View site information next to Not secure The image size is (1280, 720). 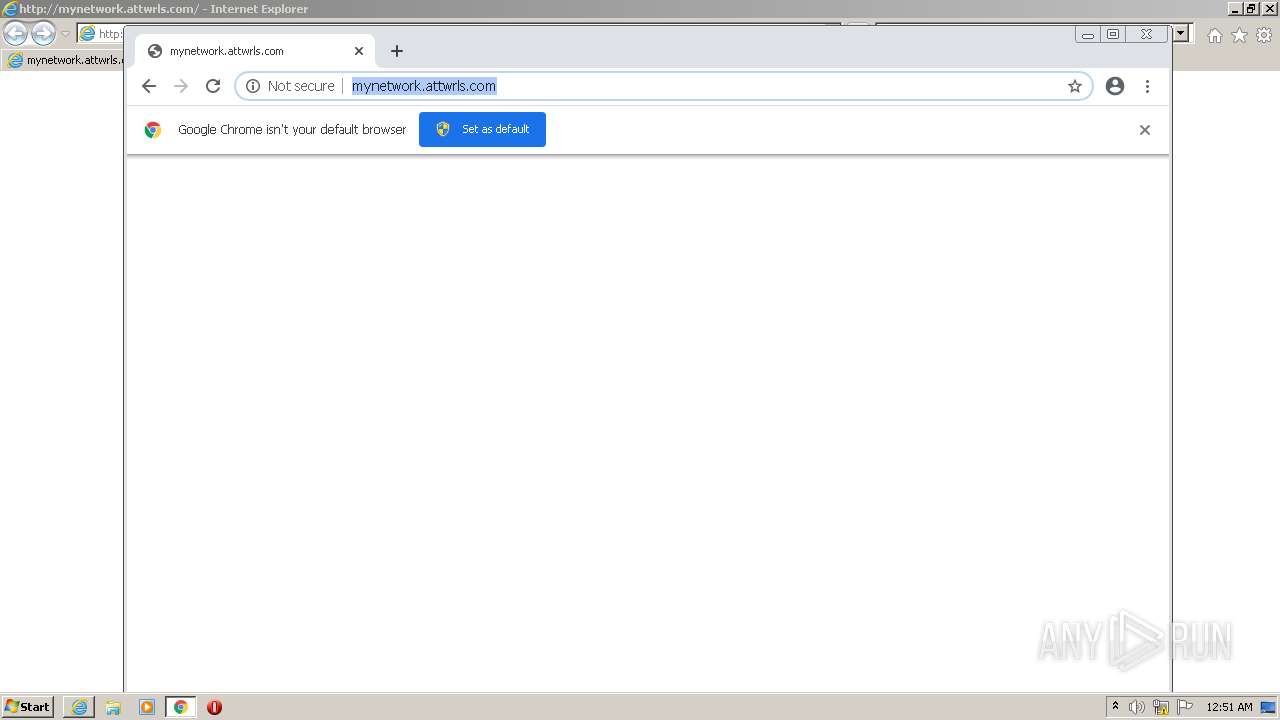[253, 86]
